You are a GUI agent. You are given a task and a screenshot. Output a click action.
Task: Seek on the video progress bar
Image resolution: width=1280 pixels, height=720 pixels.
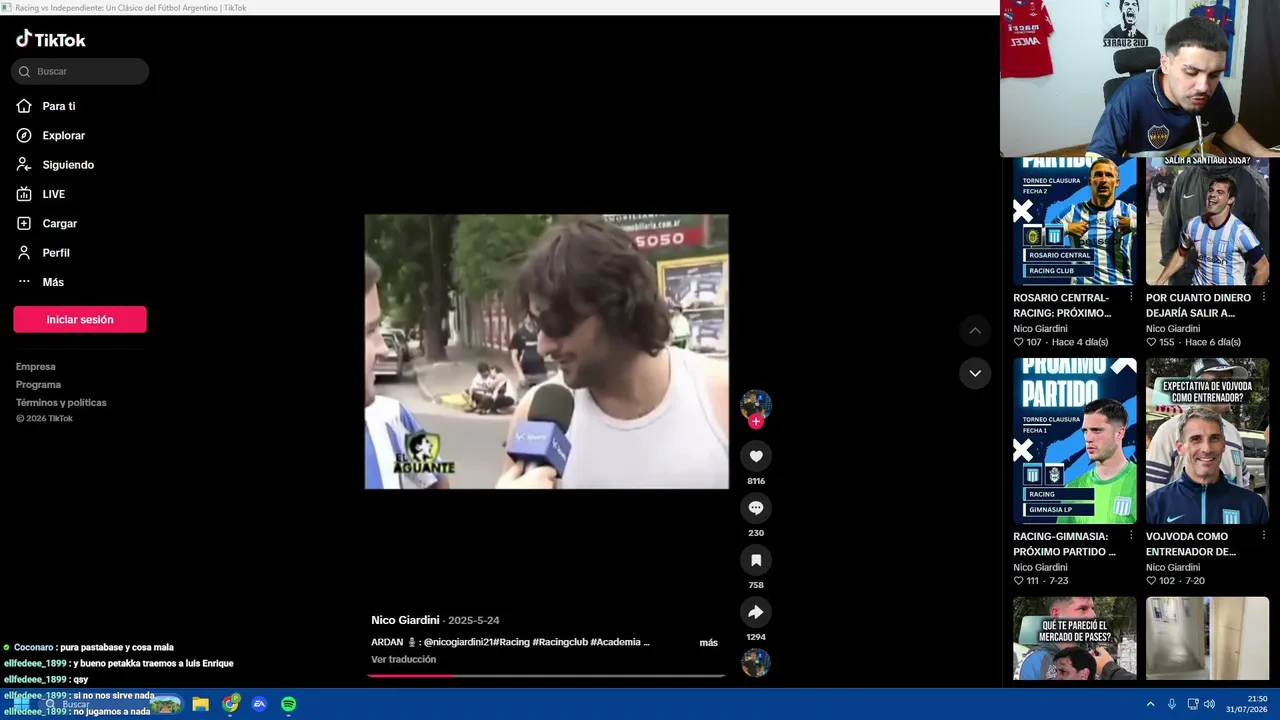(546, 676)
